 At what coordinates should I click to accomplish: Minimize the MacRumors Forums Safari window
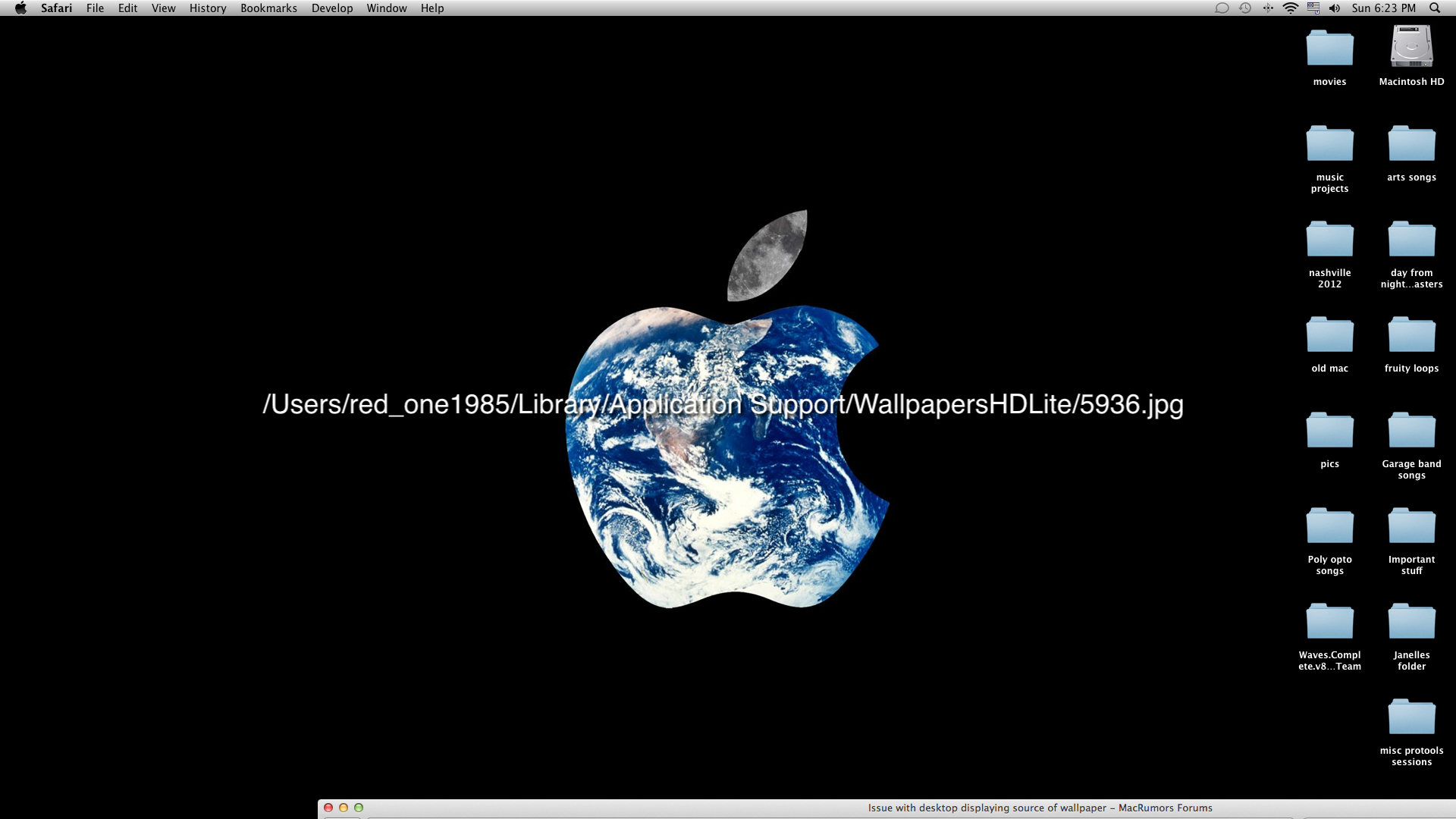tap(344, 808)
